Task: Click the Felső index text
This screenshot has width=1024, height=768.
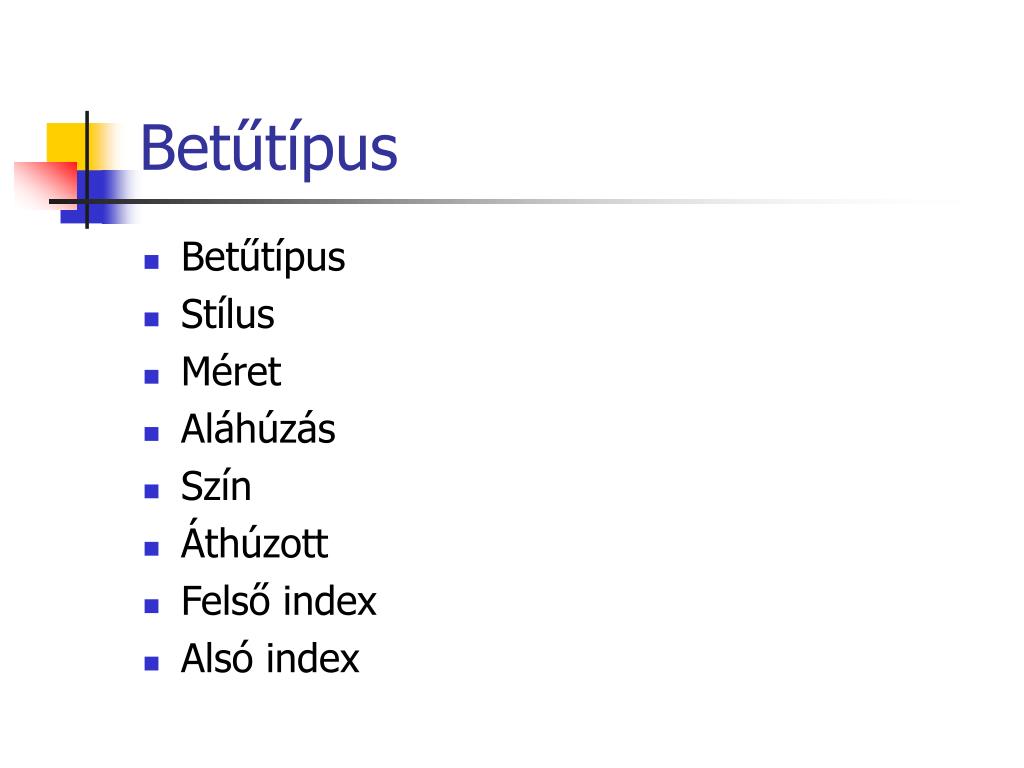Action: [x=279, y=601]
